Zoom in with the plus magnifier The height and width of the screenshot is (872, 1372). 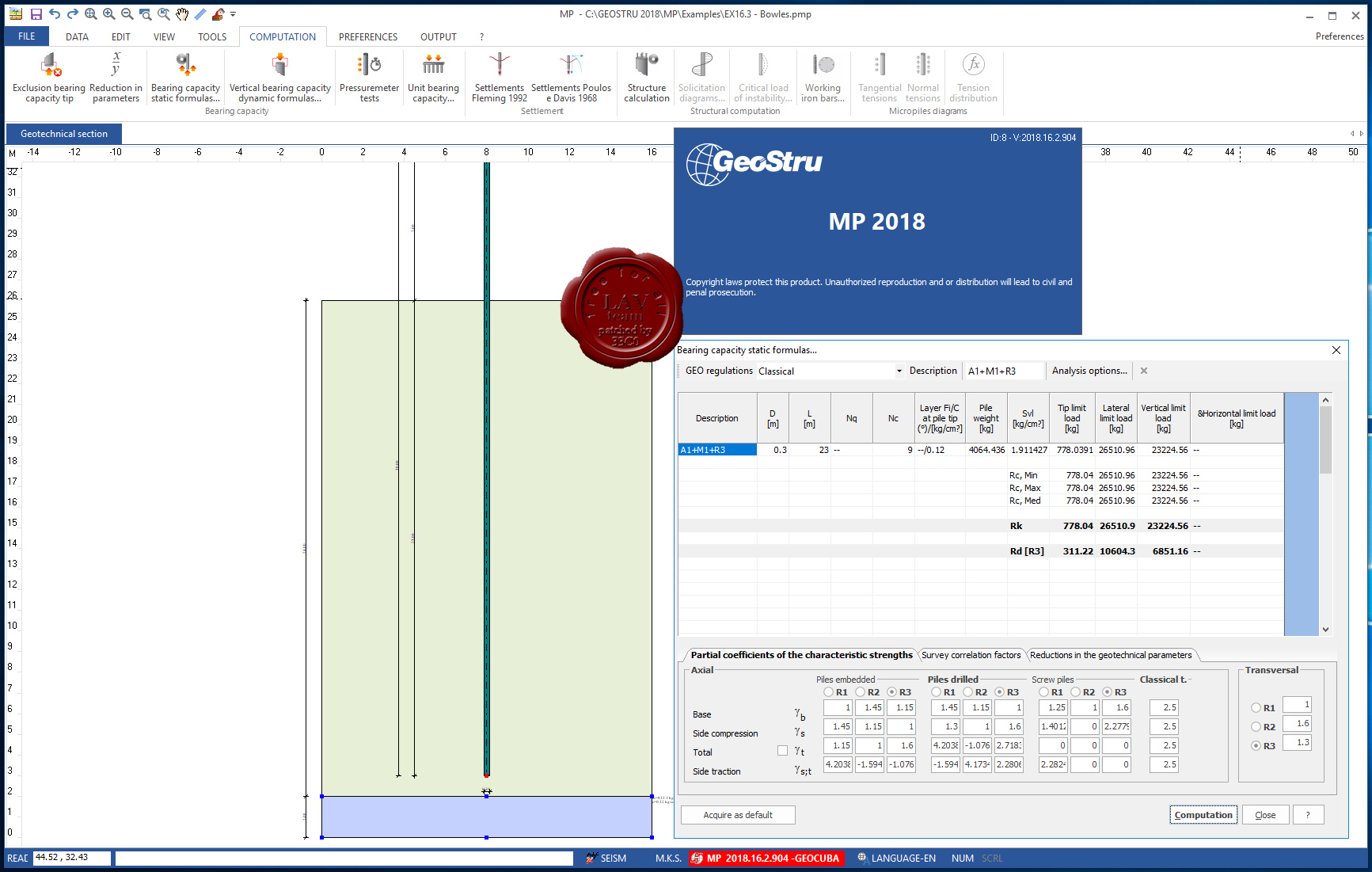[x=109, y=14]
